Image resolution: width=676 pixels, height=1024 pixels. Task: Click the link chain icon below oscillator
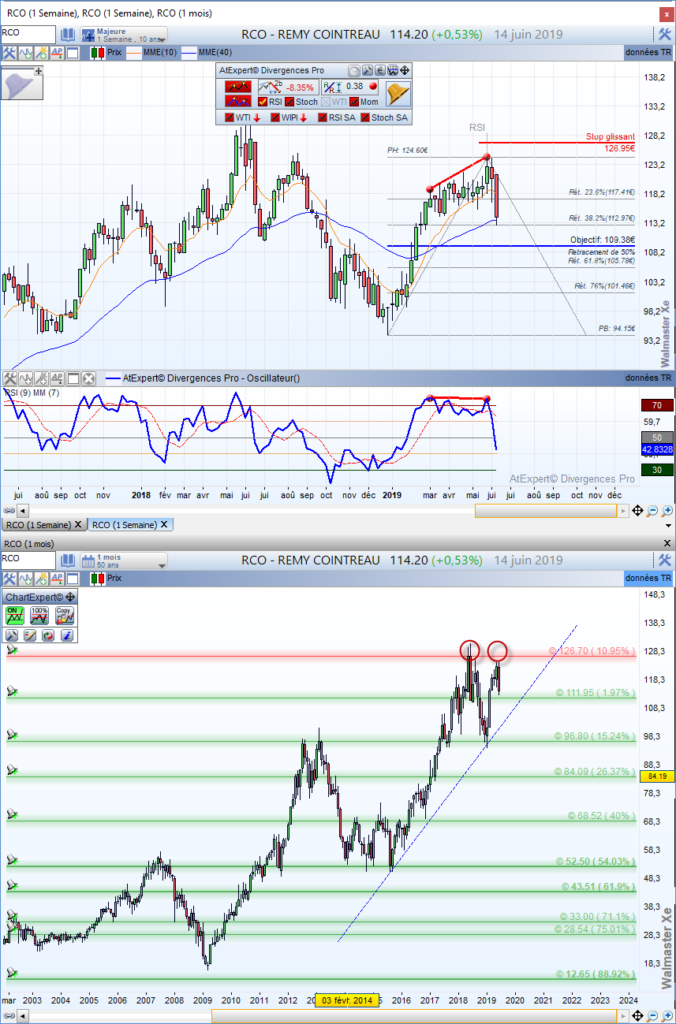click(8, 511)
